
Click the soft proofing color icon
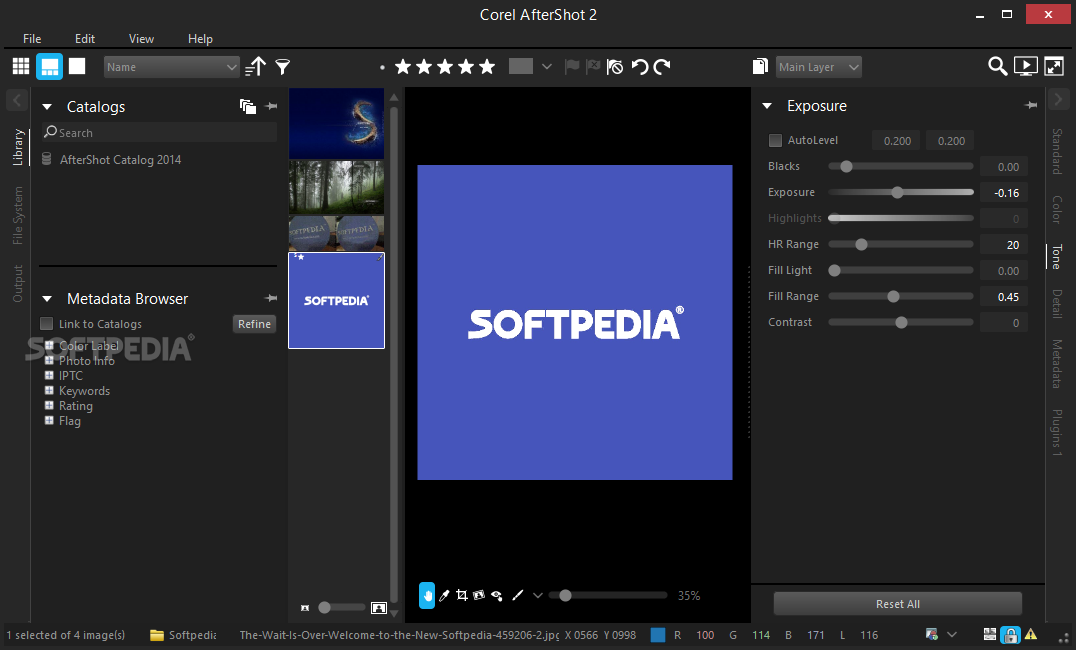click(x=931, y=635)
